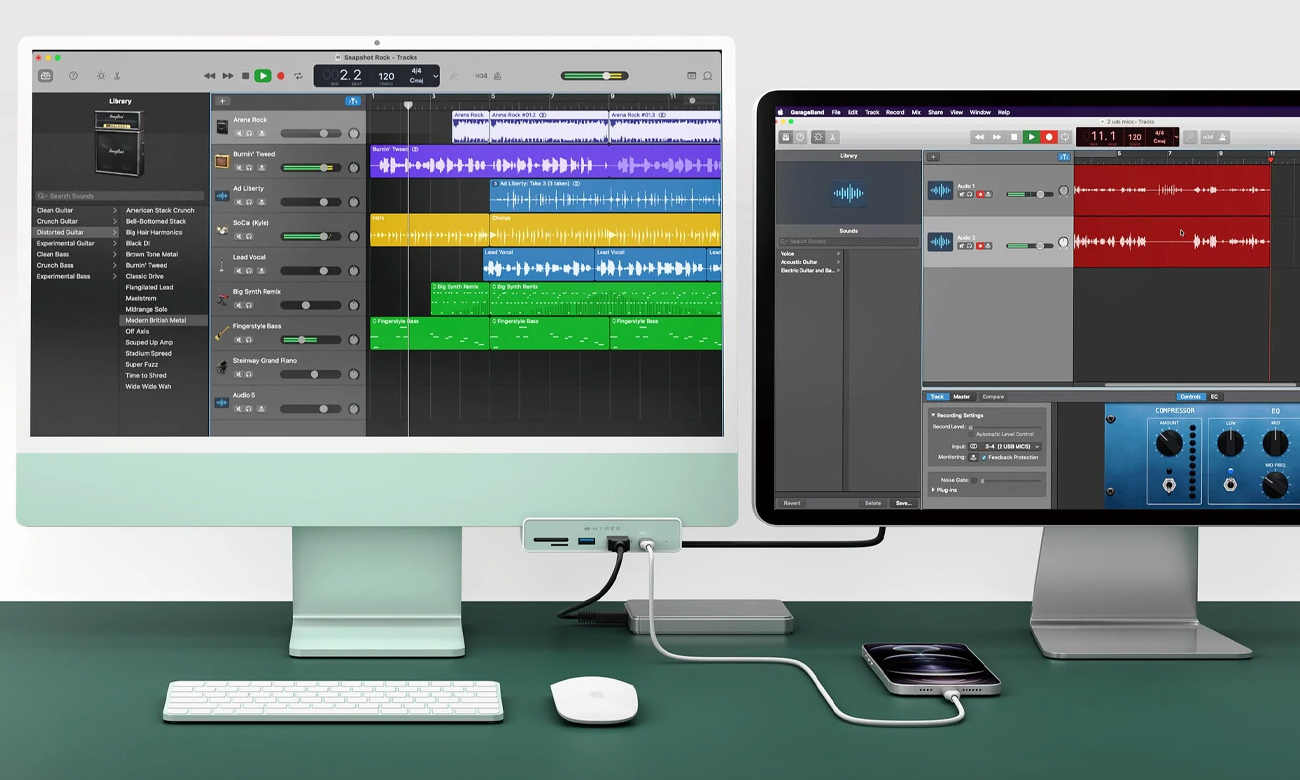Open the Cmaj key signature dropdown
1300x780 pixels.
435,76
